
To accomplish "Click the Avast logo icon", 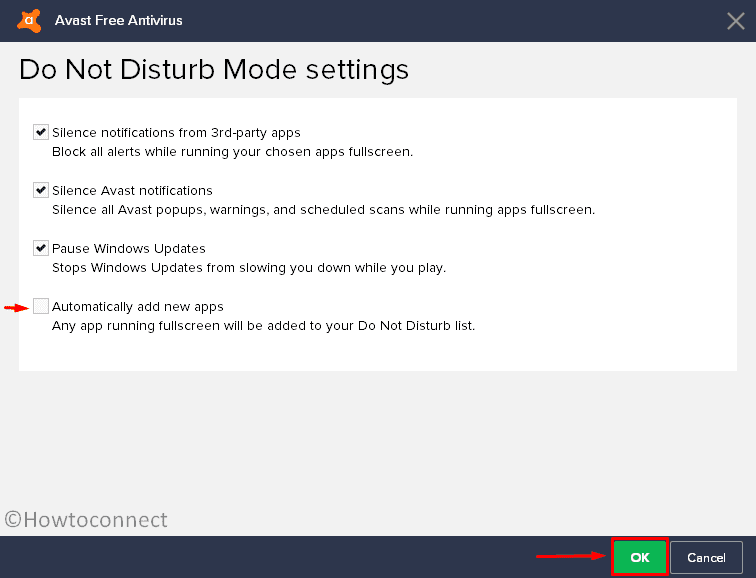I will [29, 21].
